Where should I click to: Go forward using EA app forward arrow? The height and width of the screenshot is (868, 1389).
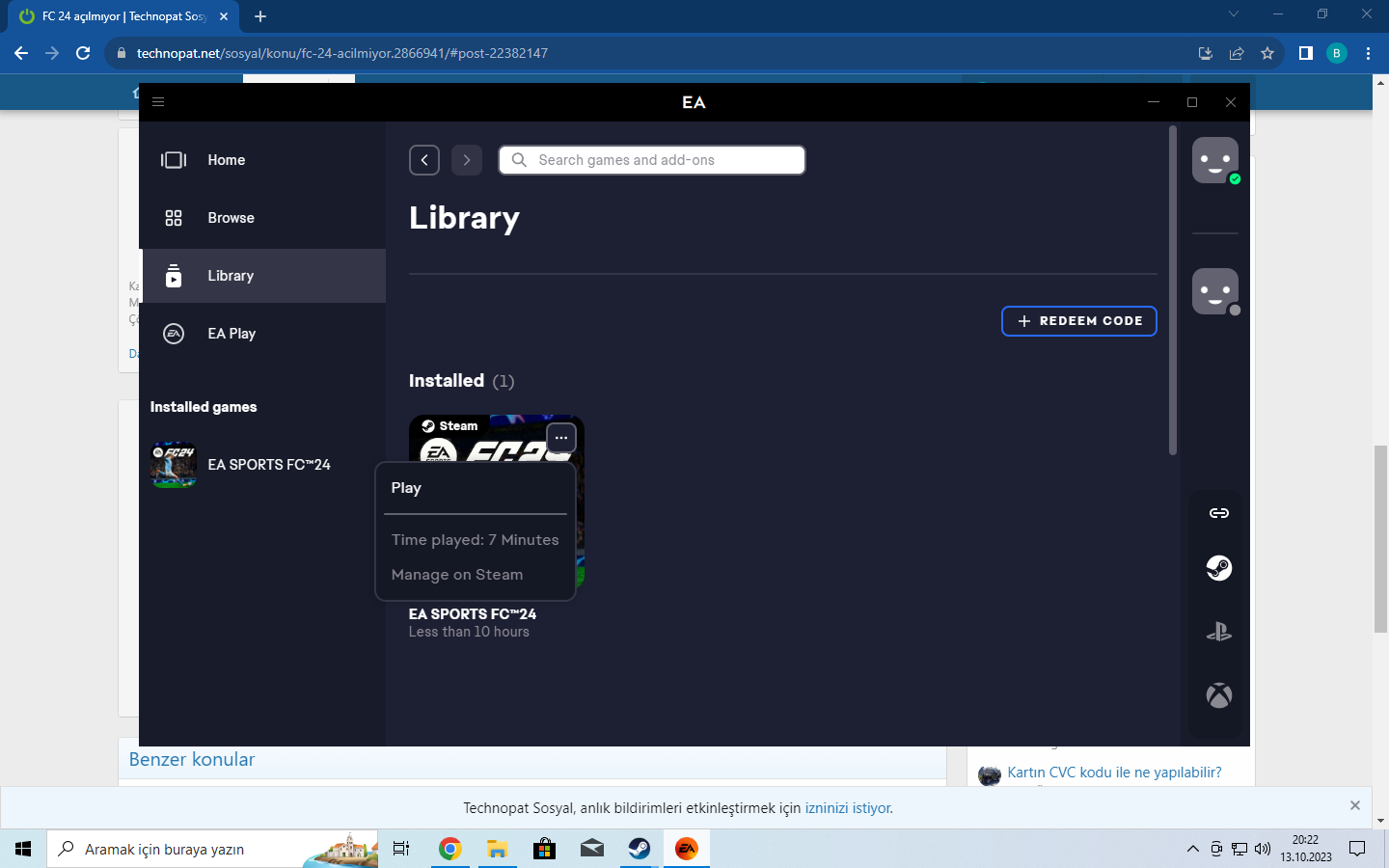[467, 160]
